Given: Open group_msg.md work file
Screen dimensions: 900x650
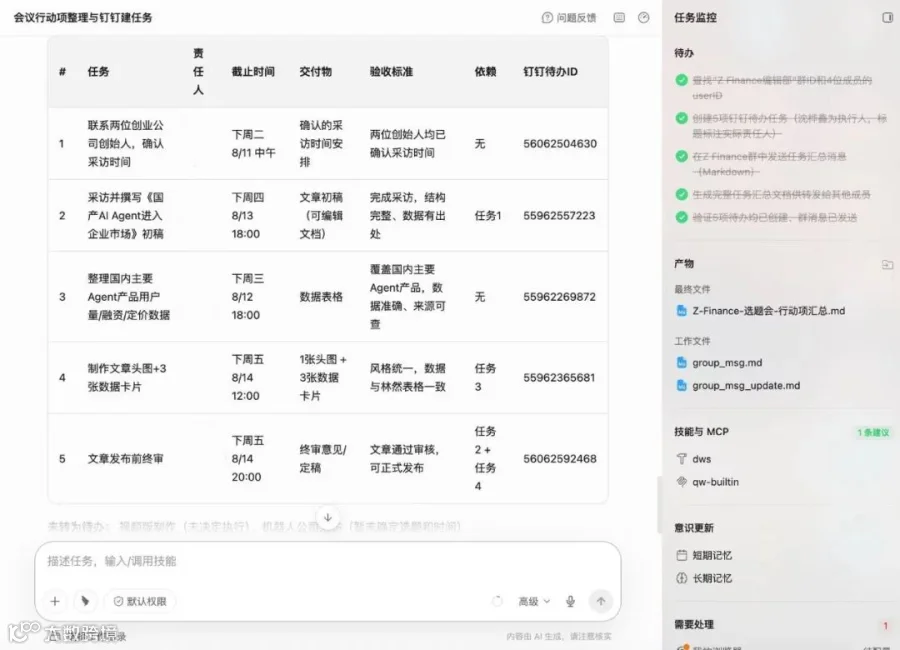Looking at the screenshot, I should point(727,363).
